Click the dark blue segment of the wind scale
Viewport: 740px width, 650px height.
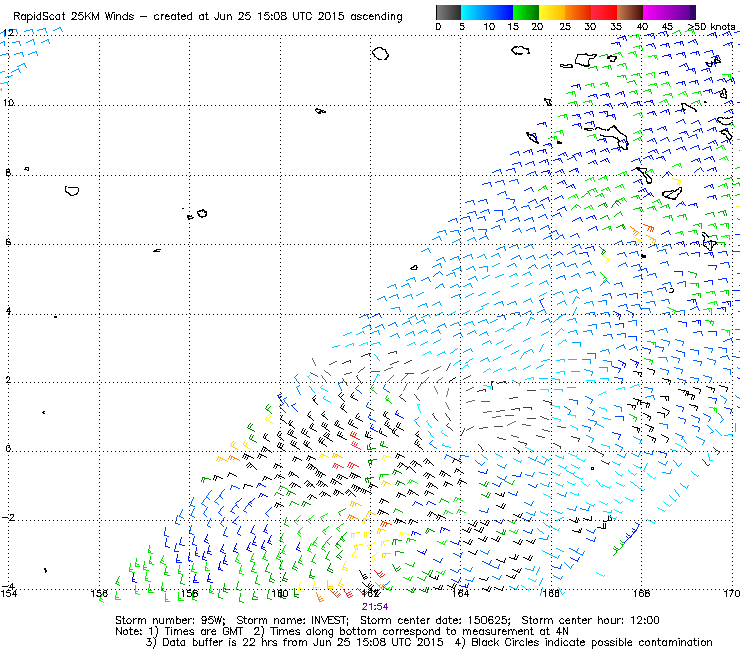click(500, 12)
